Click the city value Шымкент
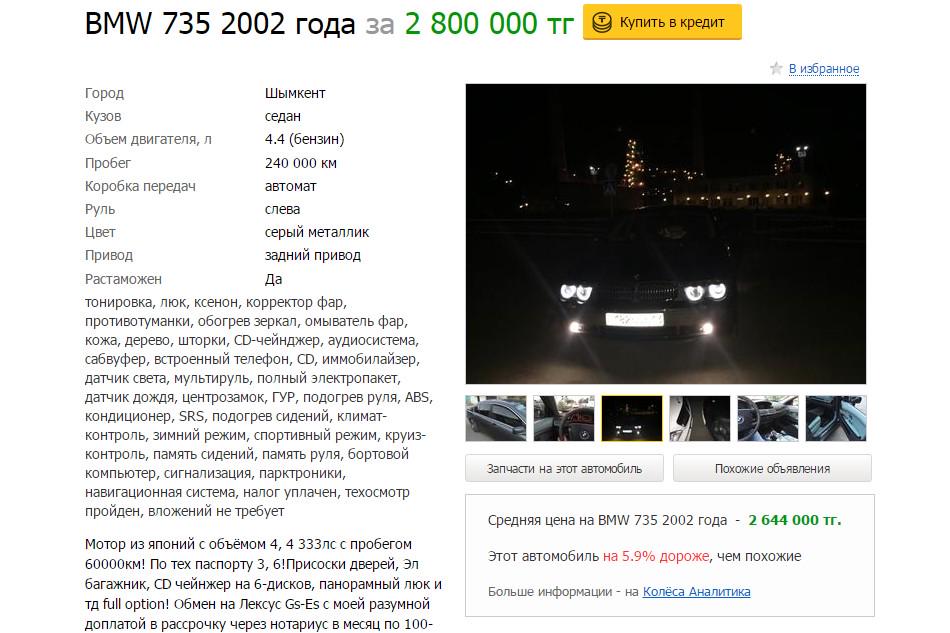The height and width of the screenshot is (633, 950). pyautogui.click(x=295, y=93)
